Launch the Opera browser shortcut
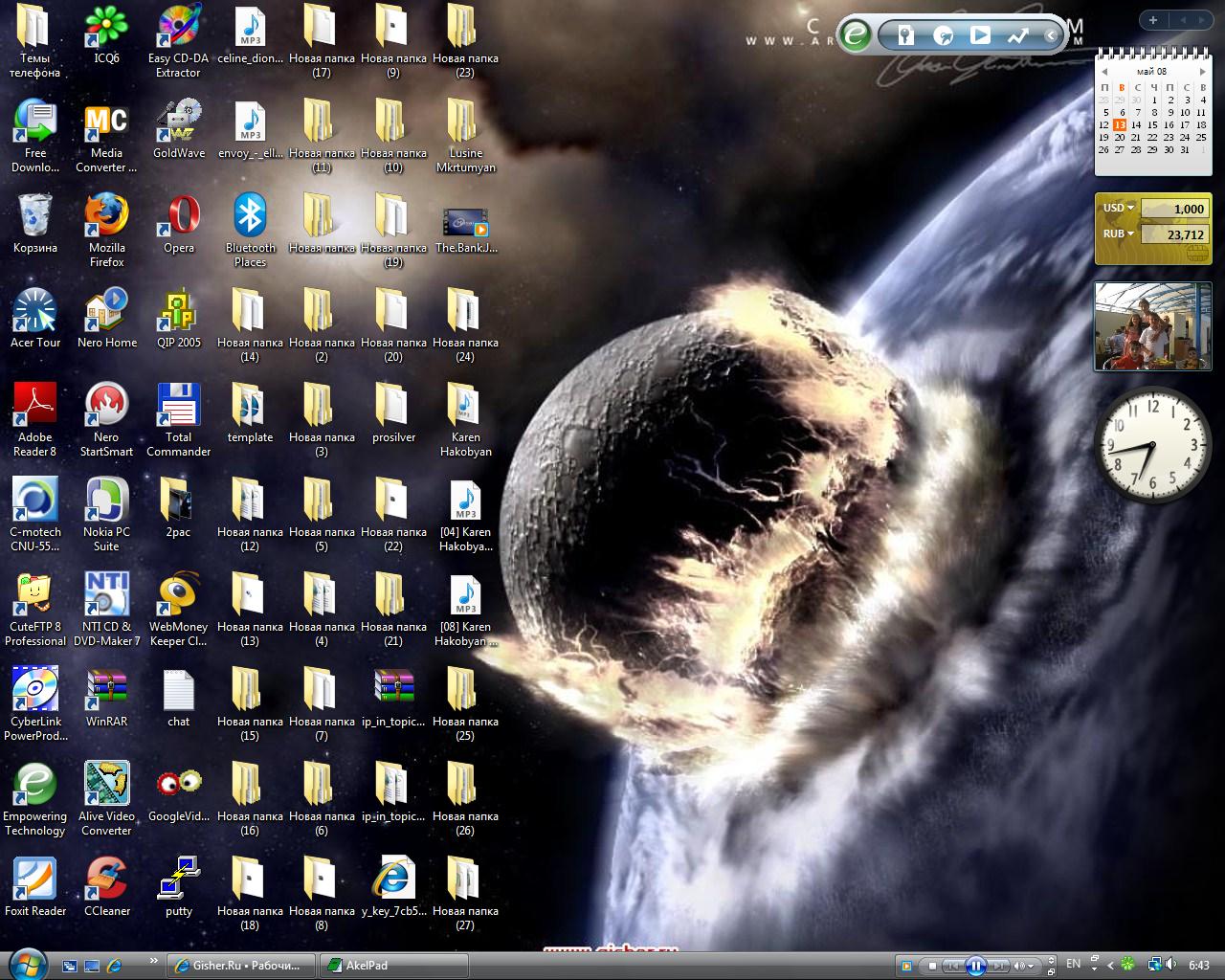1225x980 pixels. (x=178, y=216)
